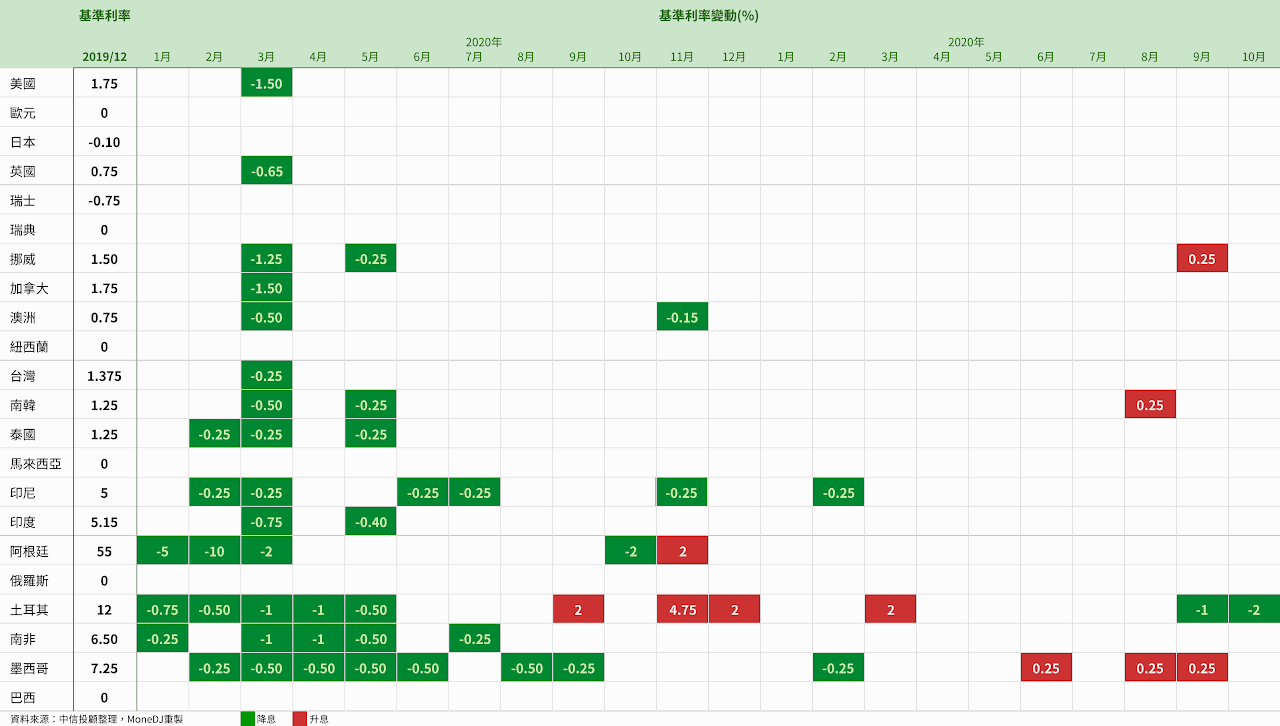Select the 2019/12 column header

pos(104,57)
